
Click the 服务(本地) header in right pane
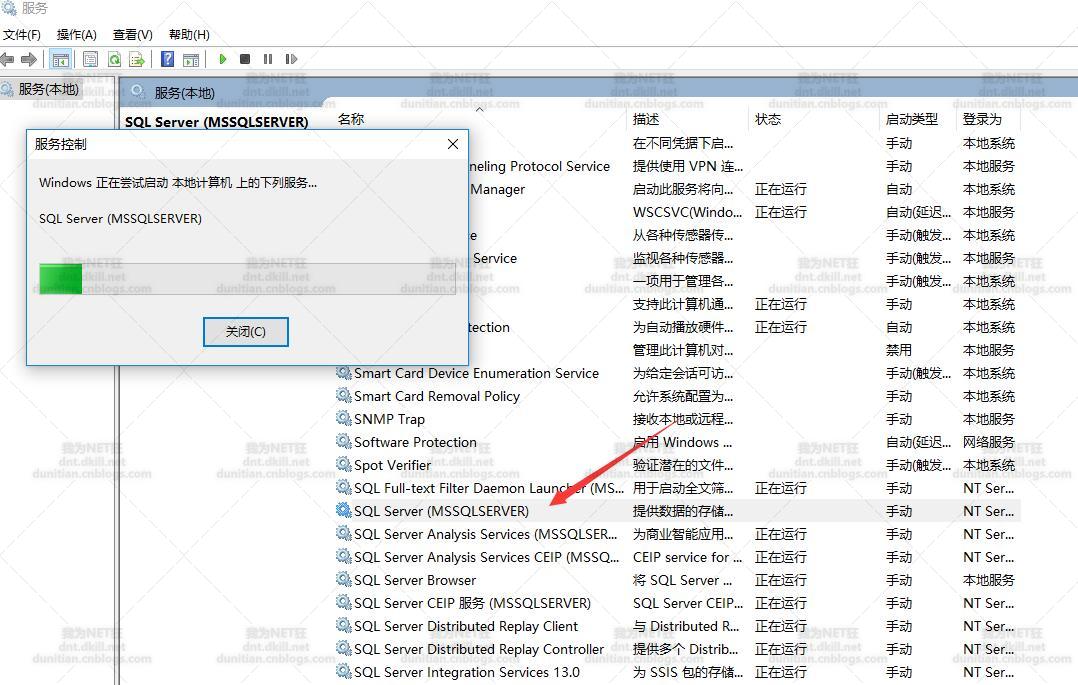pyautogui.click(x=184, y=93)
